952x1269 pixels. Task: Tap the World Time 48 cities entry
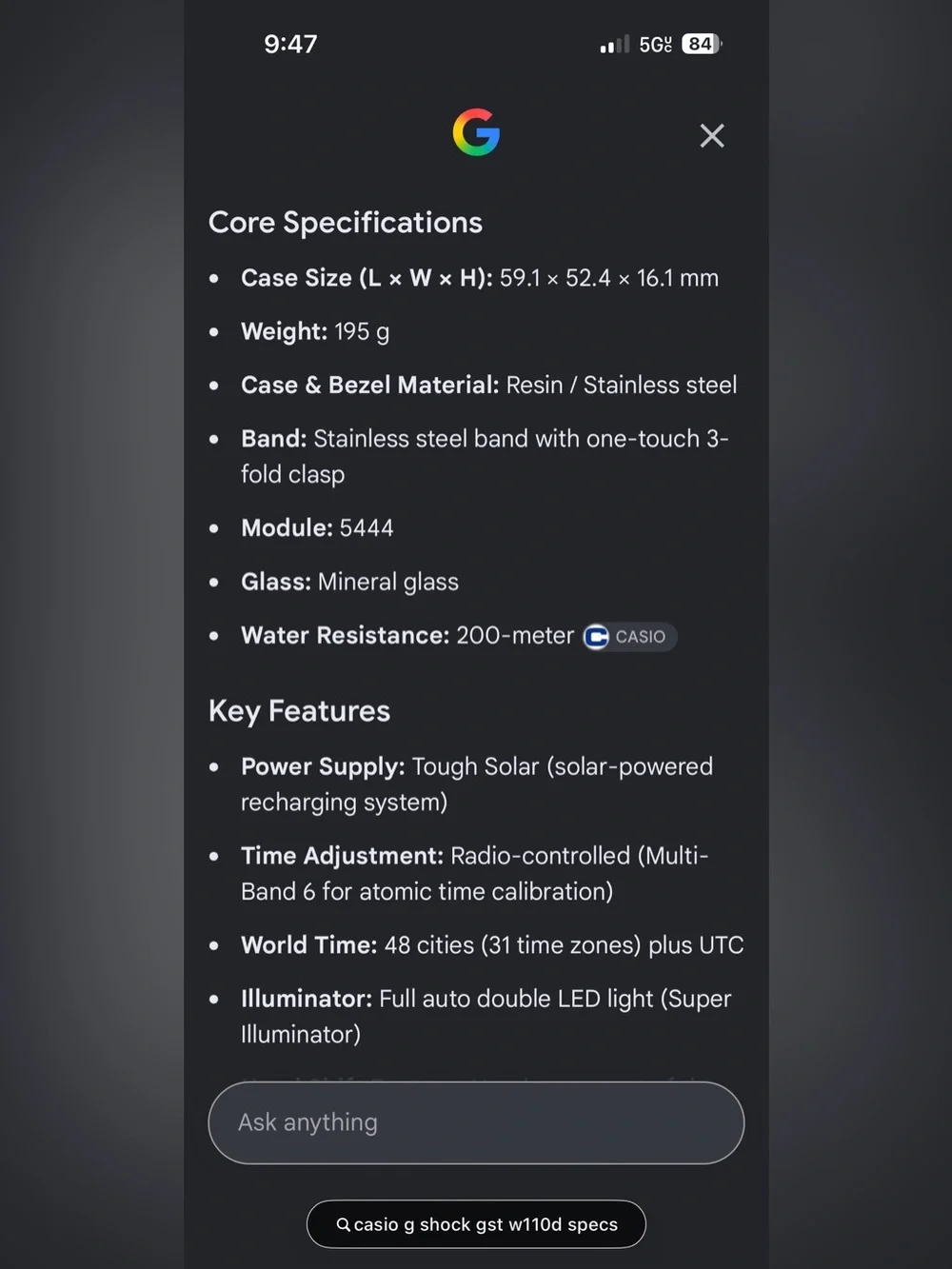pyautogui.click(x=492, y=945)
